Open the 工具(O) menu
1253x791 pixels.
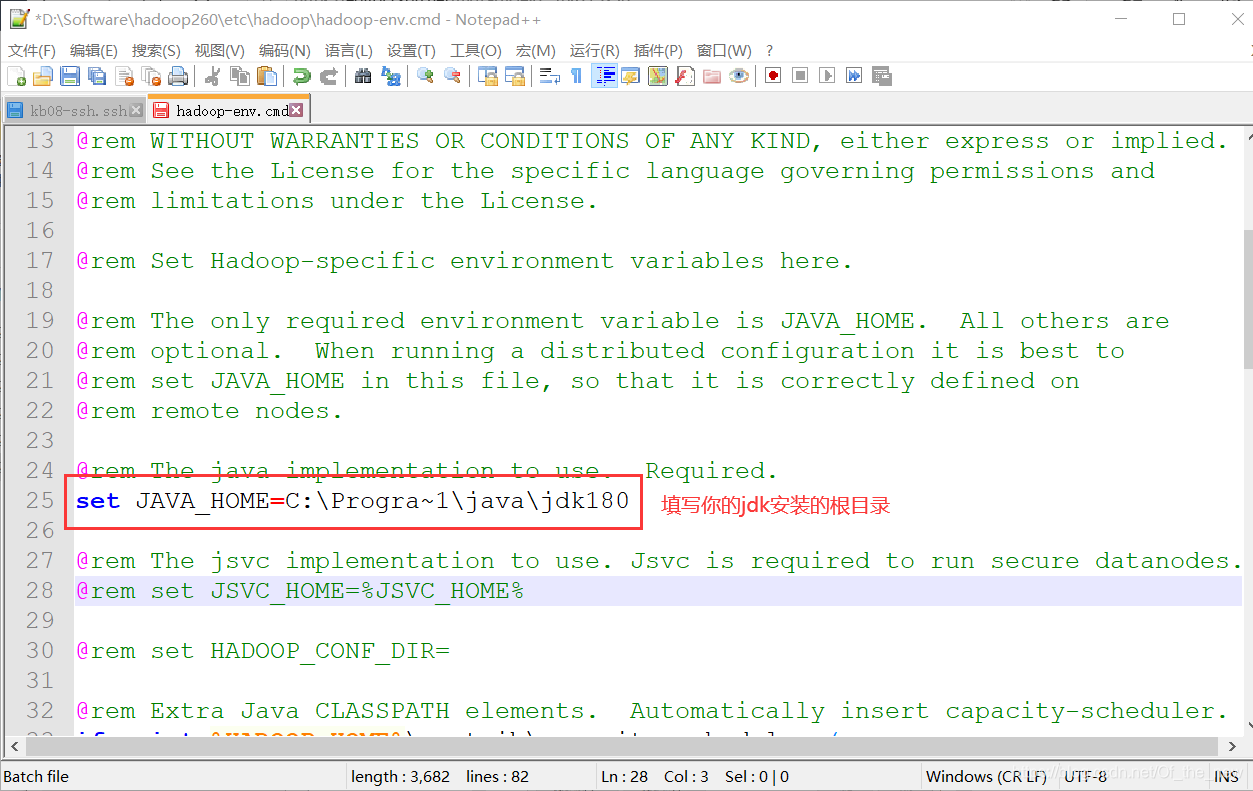pos(475,50)
